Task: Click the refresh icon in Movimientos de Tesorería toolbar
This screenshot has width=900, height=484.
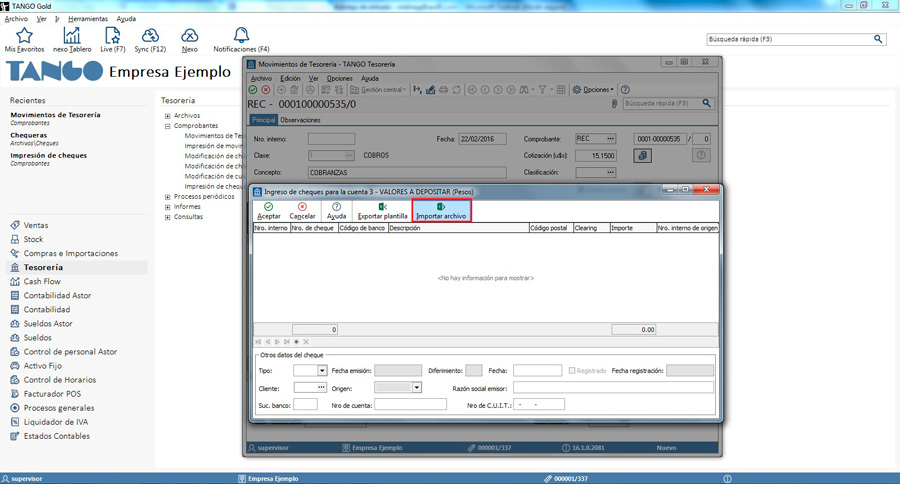Action: (456, 90)
